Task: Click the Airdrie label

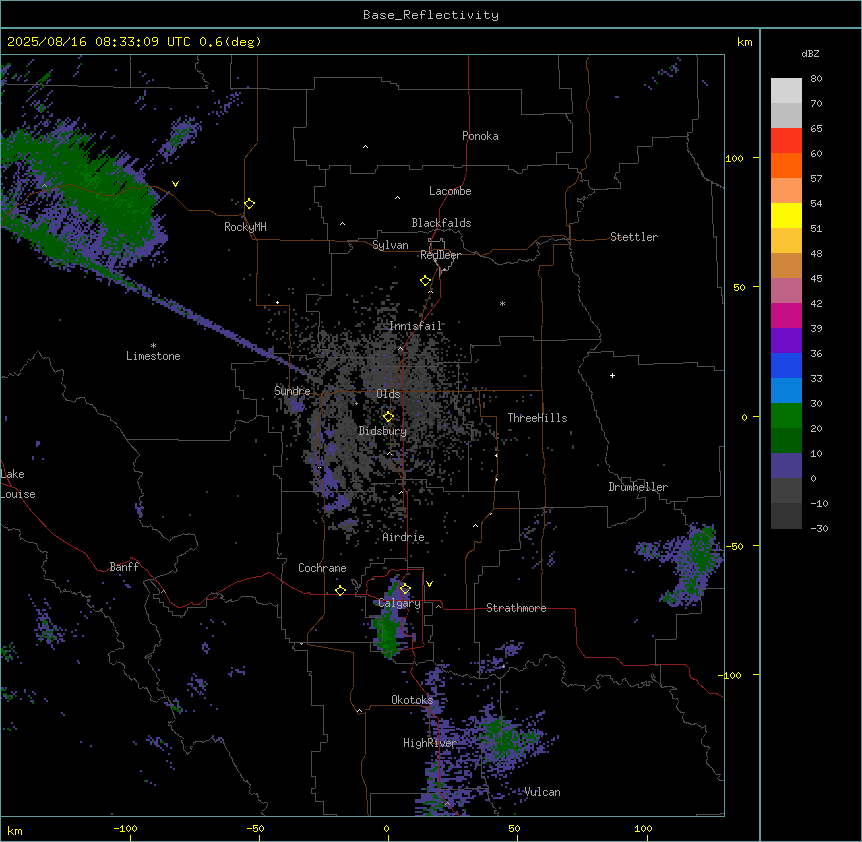Action: point(403,537)
